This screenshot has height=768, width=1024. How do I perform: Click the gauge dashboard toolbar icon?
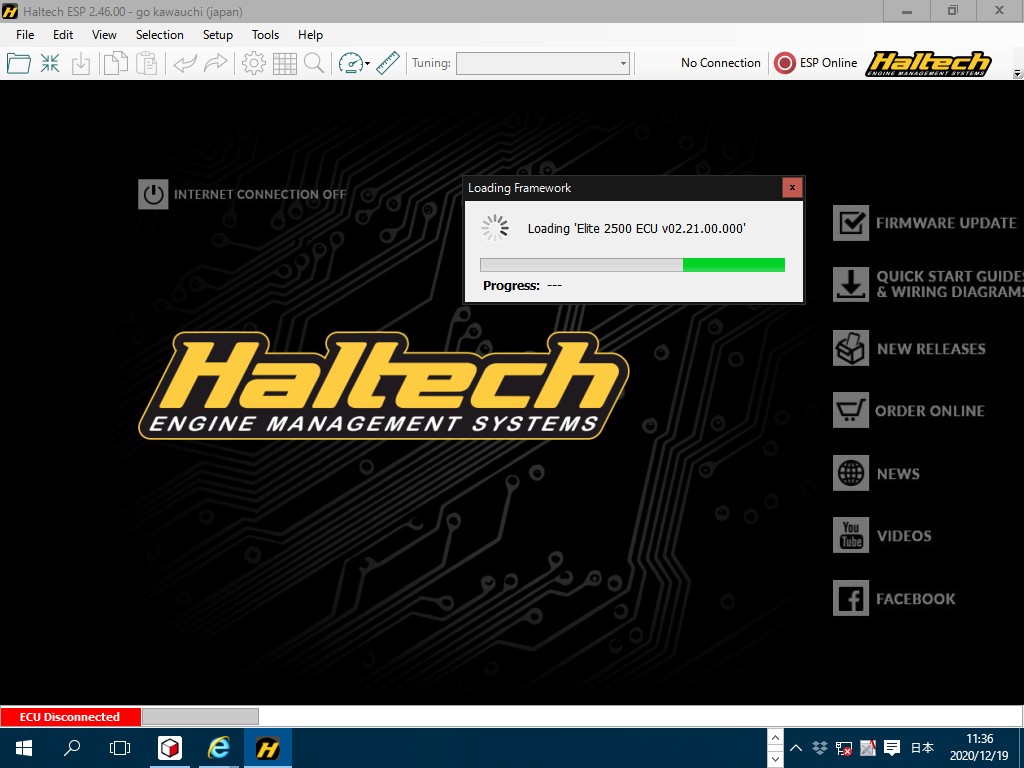tap(351, 63)
